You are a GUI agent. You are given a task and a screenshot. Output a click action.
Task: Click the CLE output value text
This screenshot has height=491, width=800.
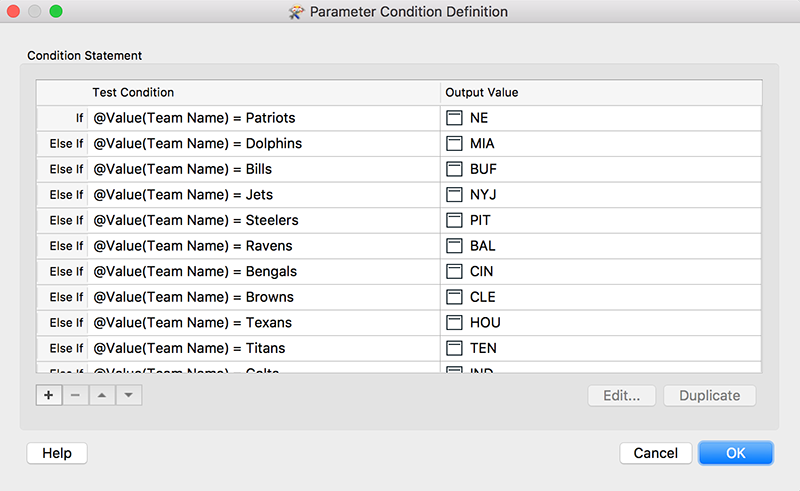coord(483,297)
